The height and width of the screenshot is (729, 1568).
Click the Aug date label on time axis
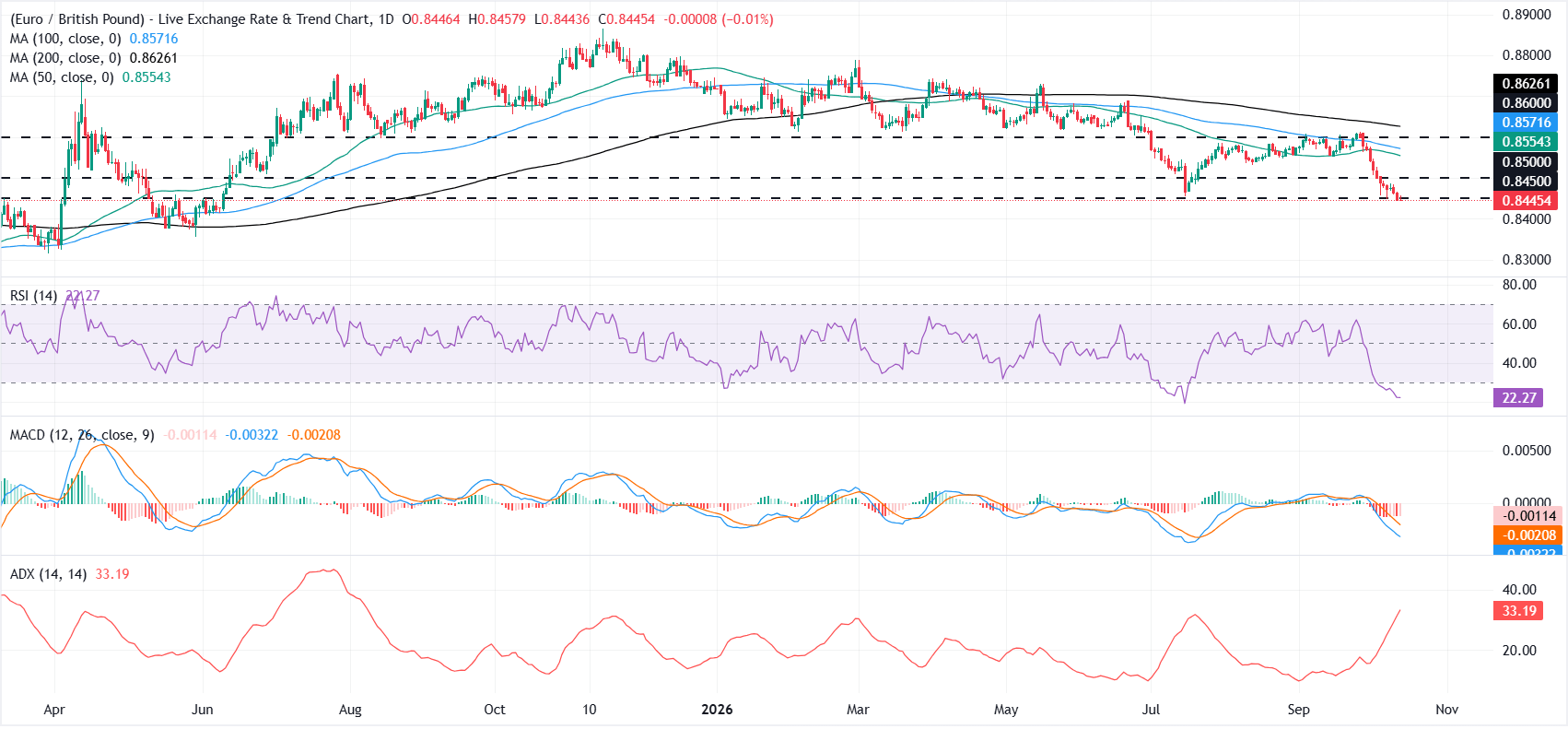(x=350, y=710)
